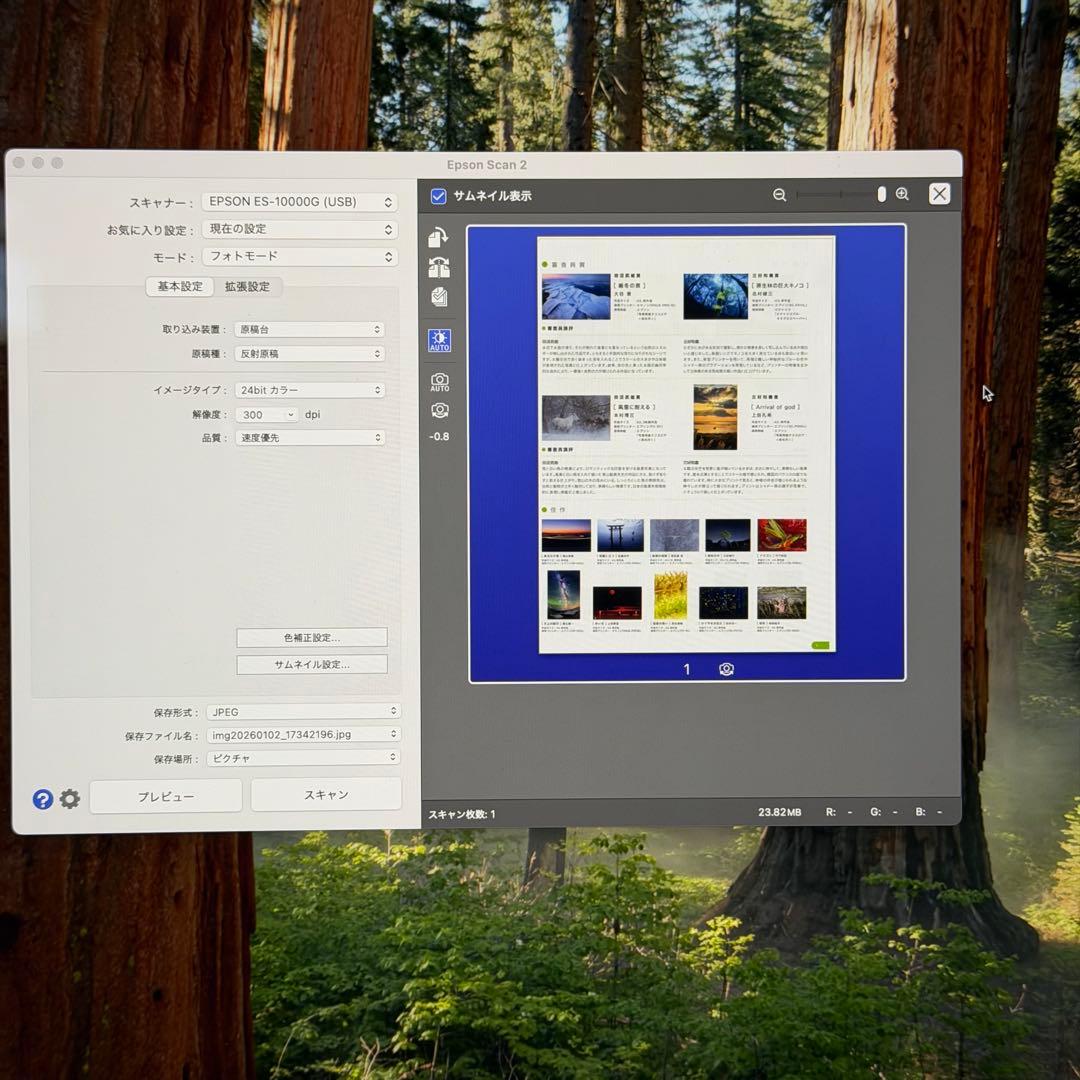
Task: Click the thumbnail zoom slider handle
Action: [881, 195]
